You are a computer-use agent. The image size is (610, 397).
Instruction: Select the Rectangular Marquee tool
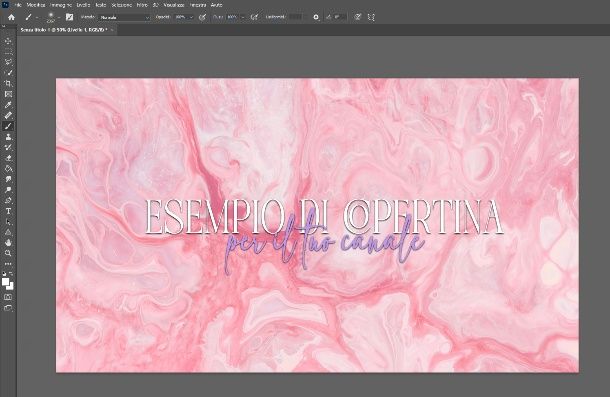[8, 52]
